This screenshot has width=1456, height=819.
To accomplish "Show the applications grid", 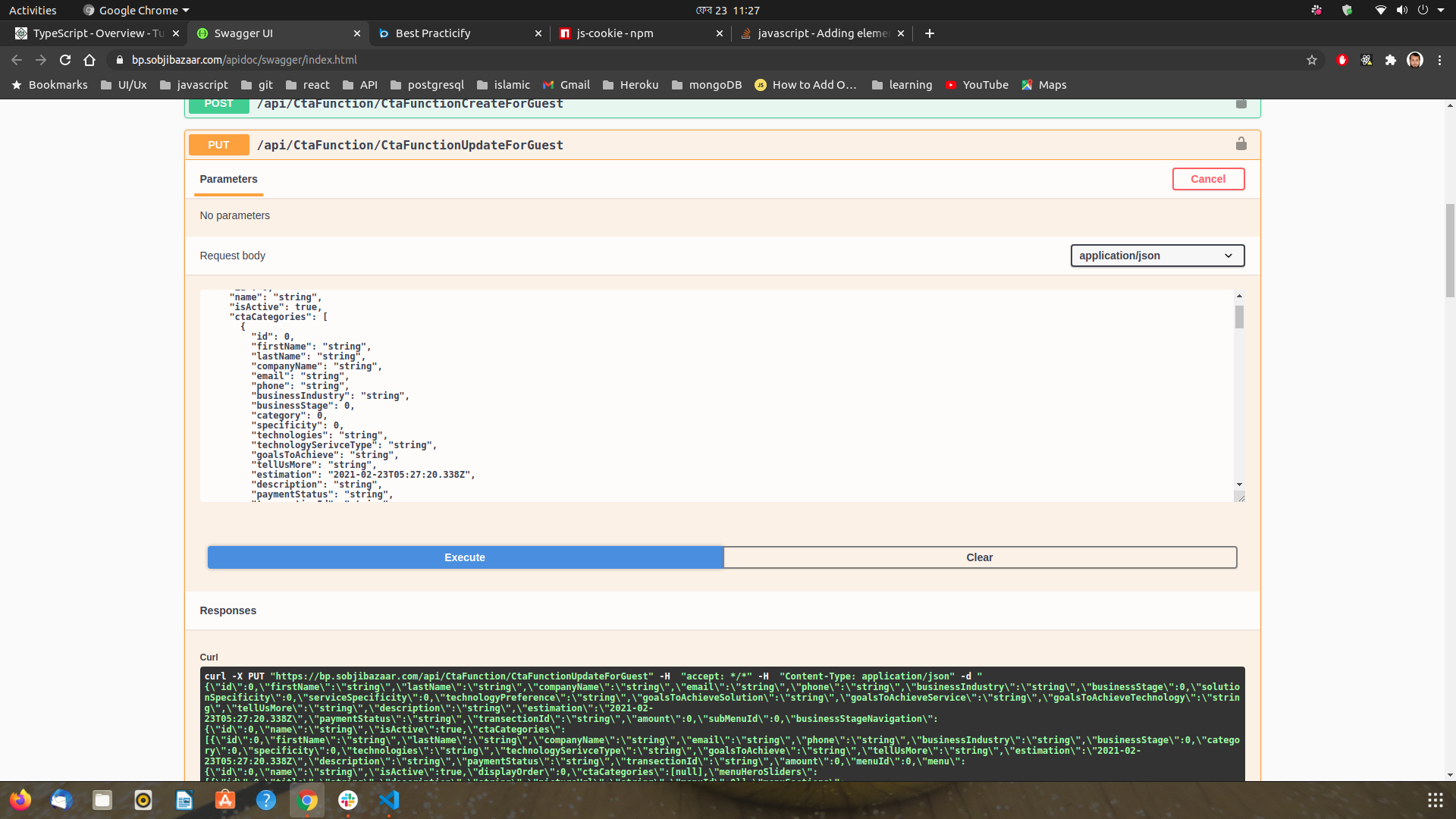I will [1435, 800].
